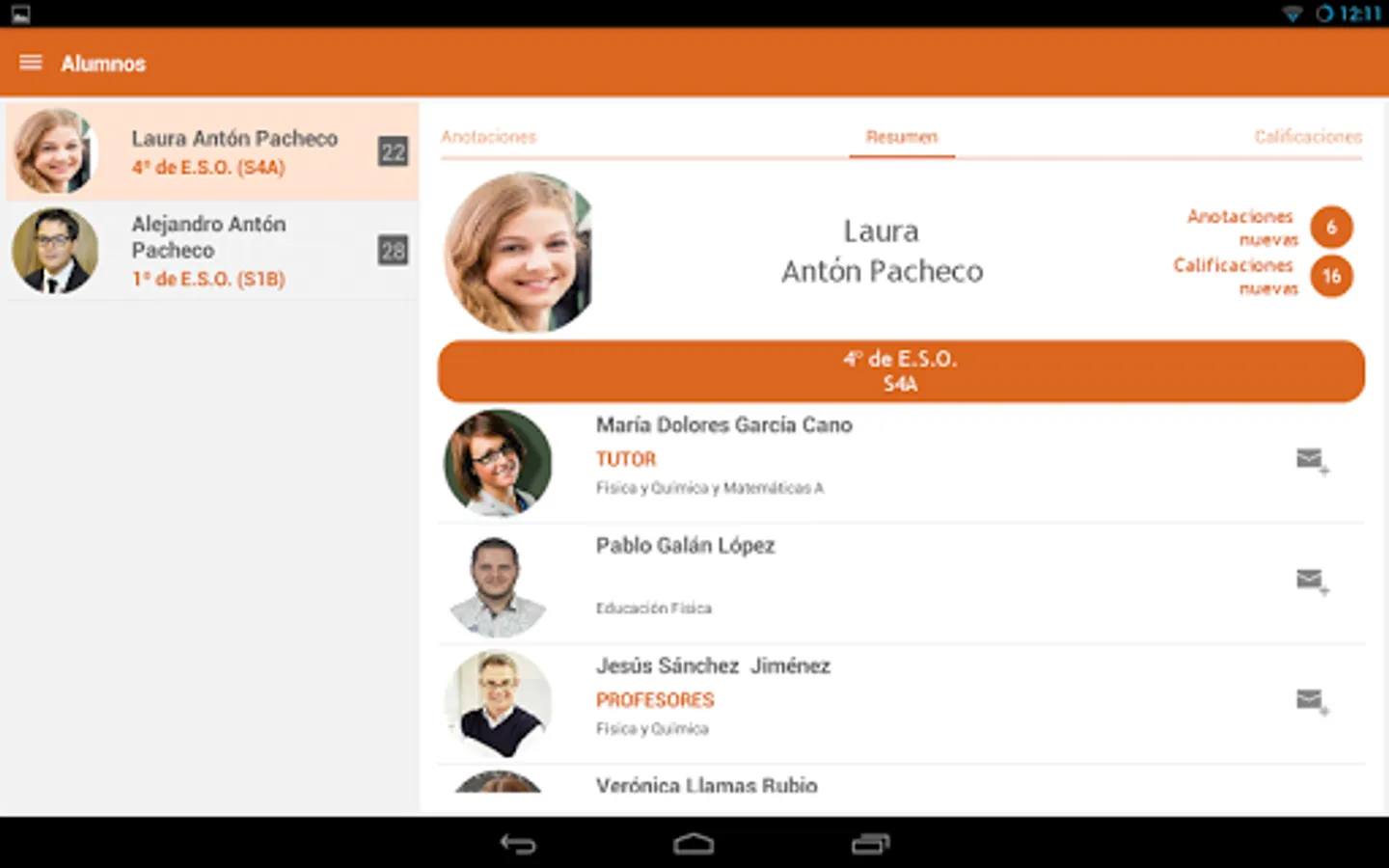The width and height of the screenshot is (1389, 868).
Task: Open the new annotations counter showing 6
Action: point(1331,228)
